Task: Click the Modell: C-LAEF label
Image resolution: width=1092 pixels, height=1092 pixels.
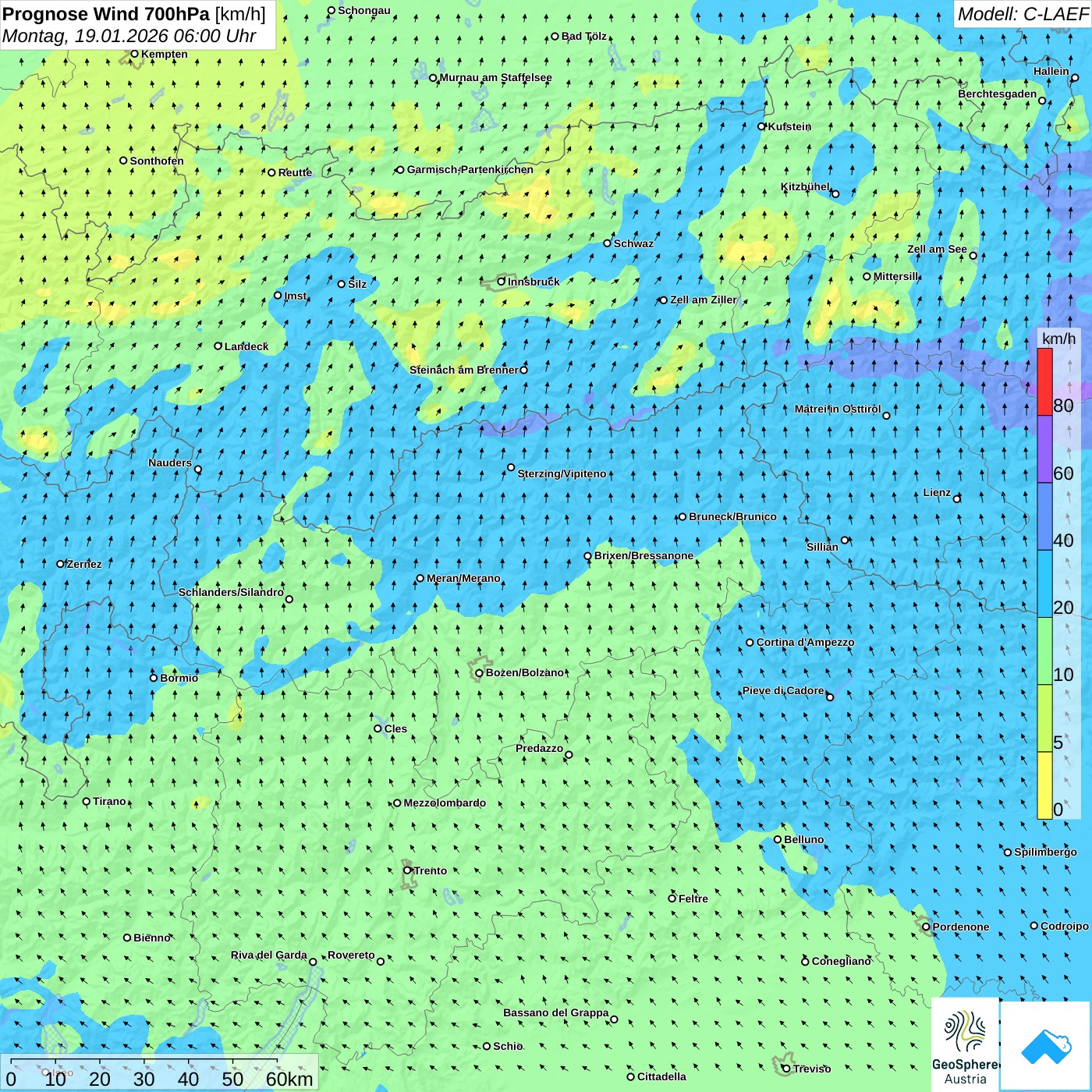Action: click(x=1022, y=14)
